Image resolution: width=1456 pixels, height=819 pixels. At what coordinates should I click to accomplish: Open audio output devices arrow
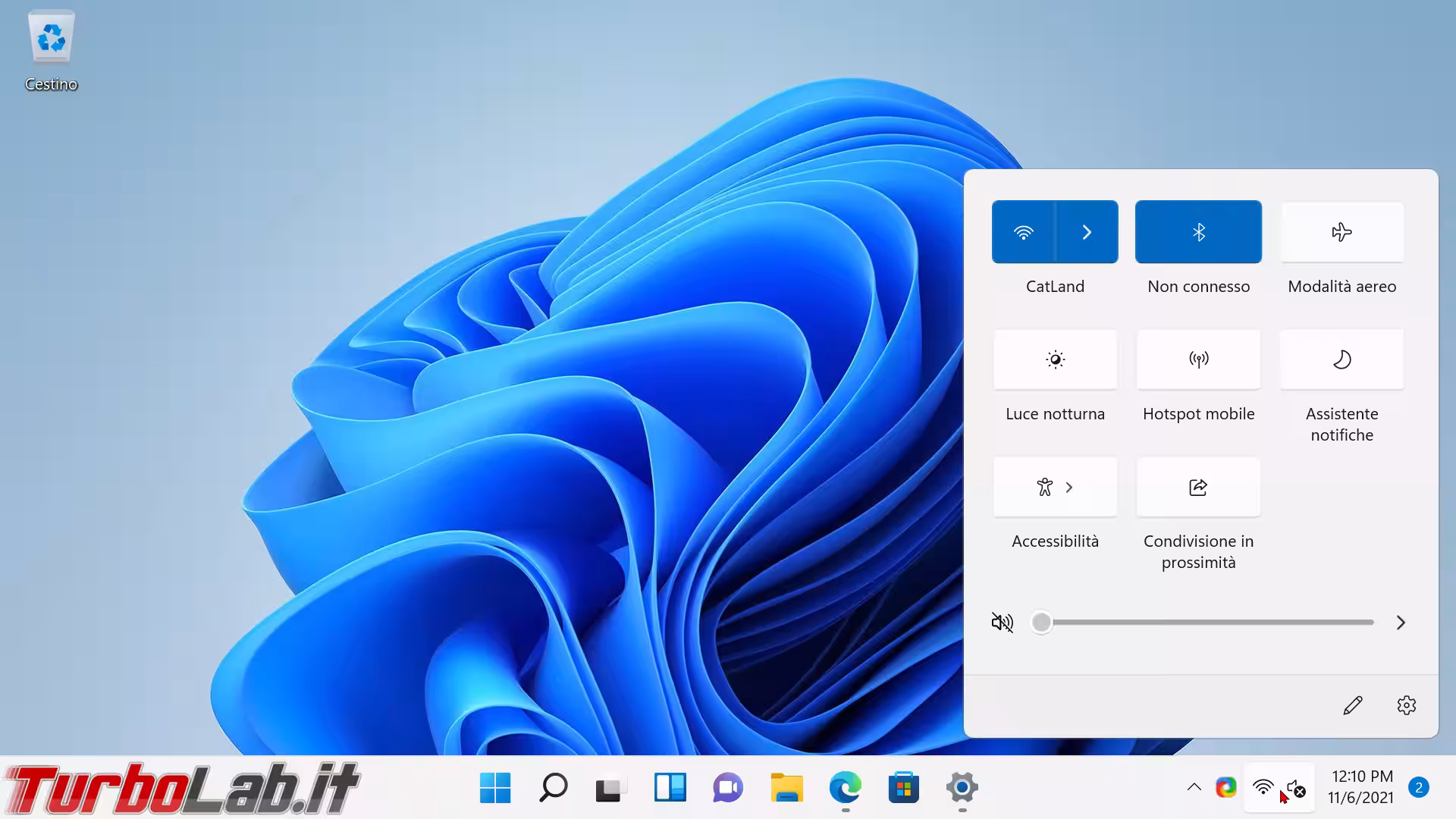(x=1401, y=623)
